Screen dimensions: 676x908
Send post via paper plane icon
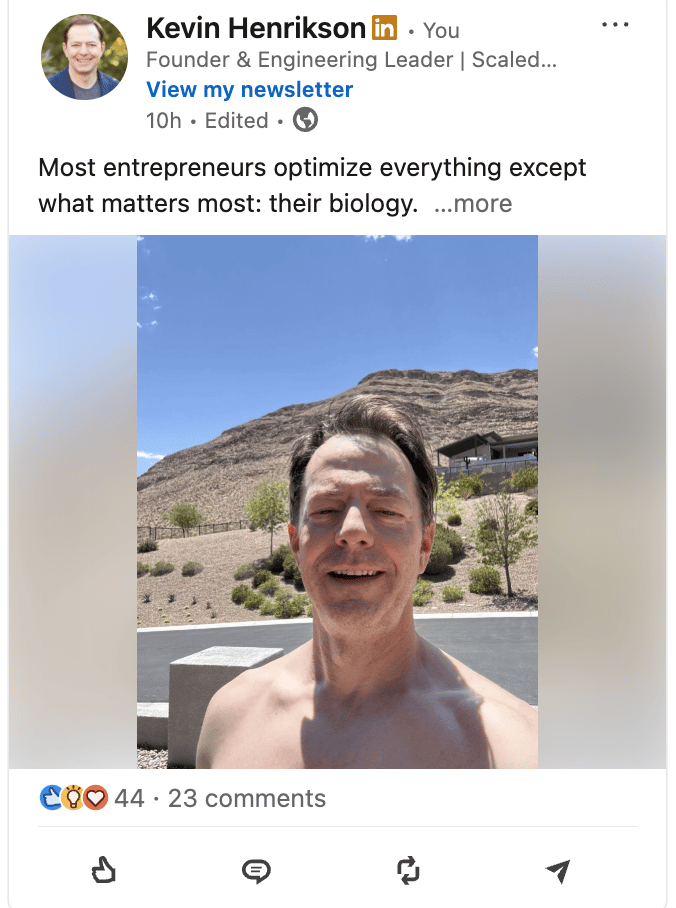coord(558,870)
